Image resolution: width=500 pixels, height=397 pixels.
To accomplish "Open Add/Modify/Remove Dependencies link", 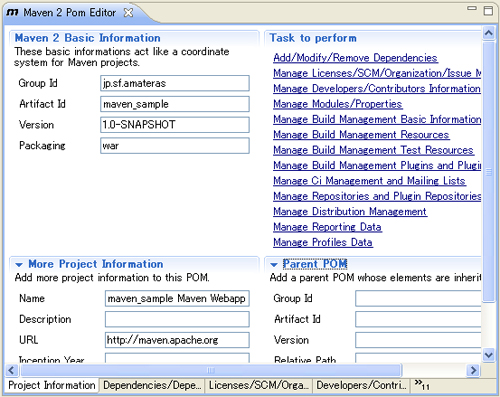I will click(x=355, y=58).
